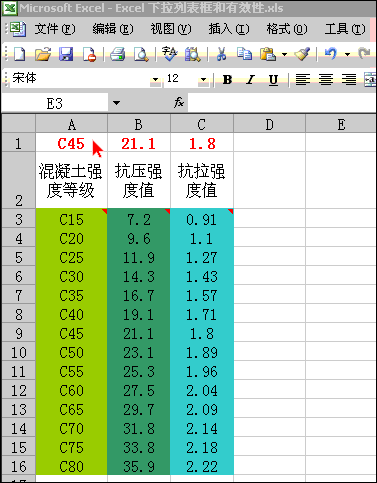The width and height of the screenshot is (377, 483).
Task: Open the 格式(O) menu
Action: 287,29
